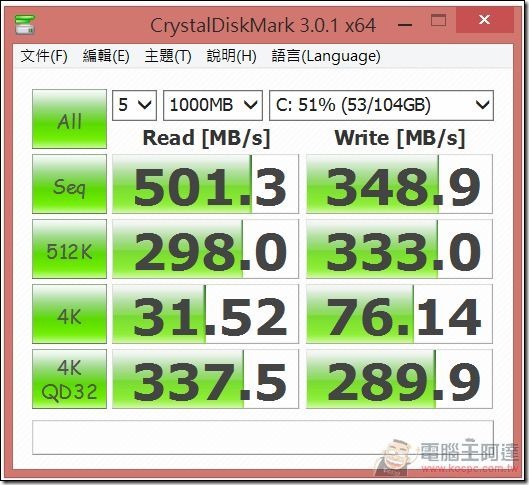Click the Write [MB/s] column header
This screenshot has width=529, height=485.
point(400,138)
